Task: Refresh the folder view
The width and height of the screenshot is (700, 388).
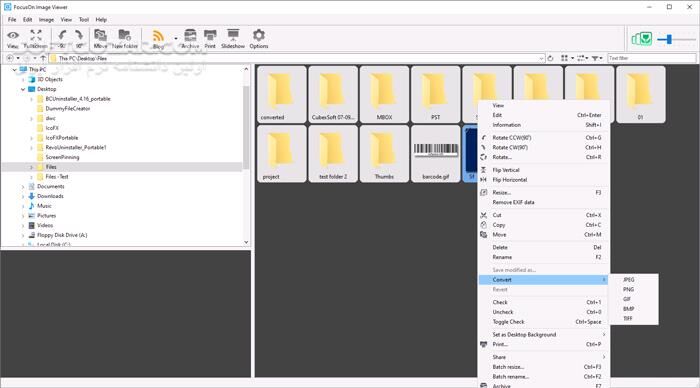Action: click(550, 58)
